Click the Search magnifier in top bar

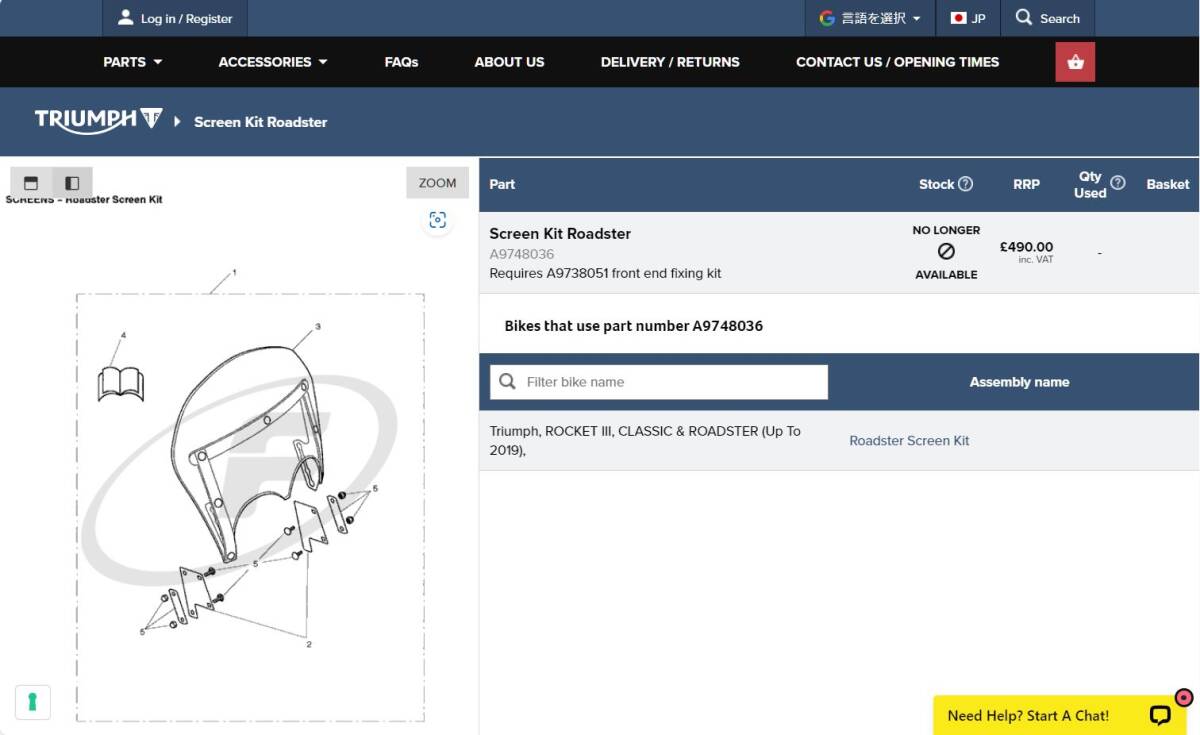click(x=1024, y=18)
